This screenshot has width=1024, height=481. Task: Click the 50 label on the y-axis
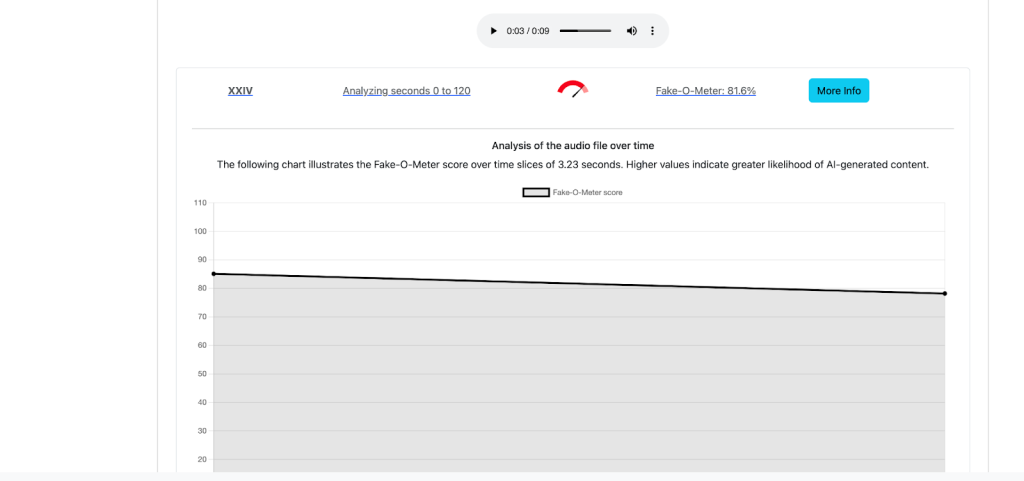pyautogui.click(x=201, y=374)
